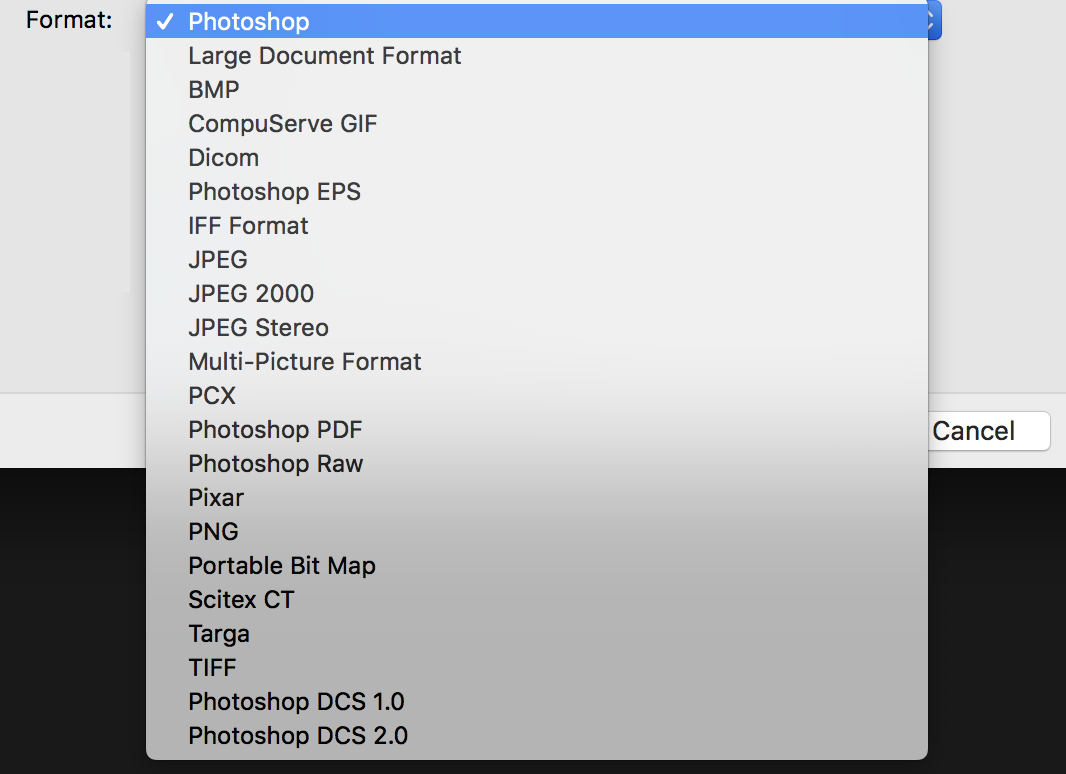Select the Photoshop format option
This screenshot has height=774, width=1066.
[249, 21]
